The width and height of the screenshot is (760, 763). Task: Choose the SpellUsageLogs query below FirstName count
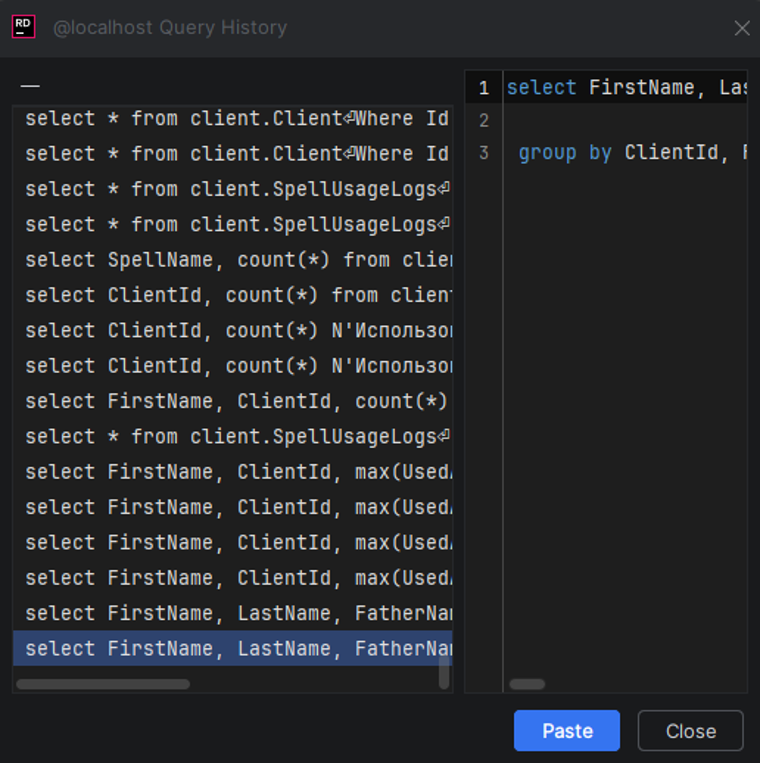233,436
